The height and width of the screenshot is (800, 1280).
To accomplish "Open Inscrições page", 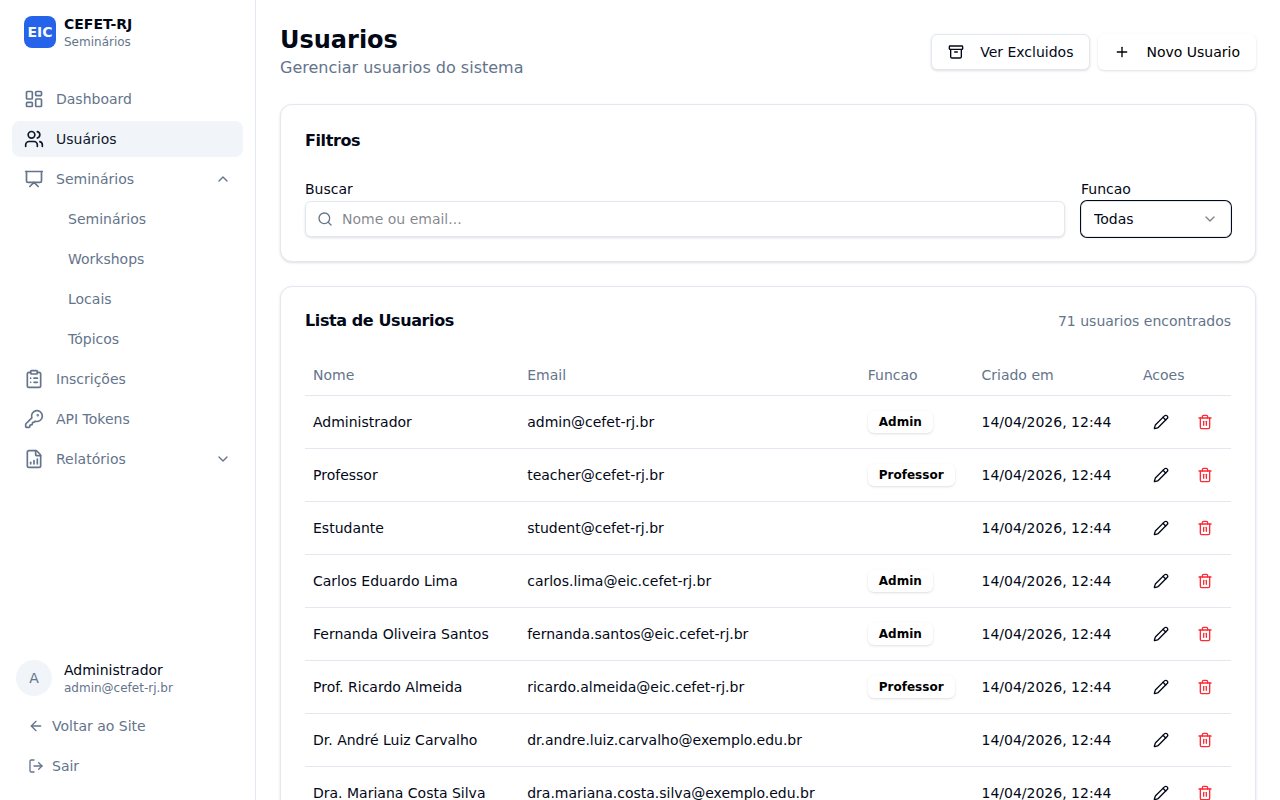I will click(x=128, y=379).
